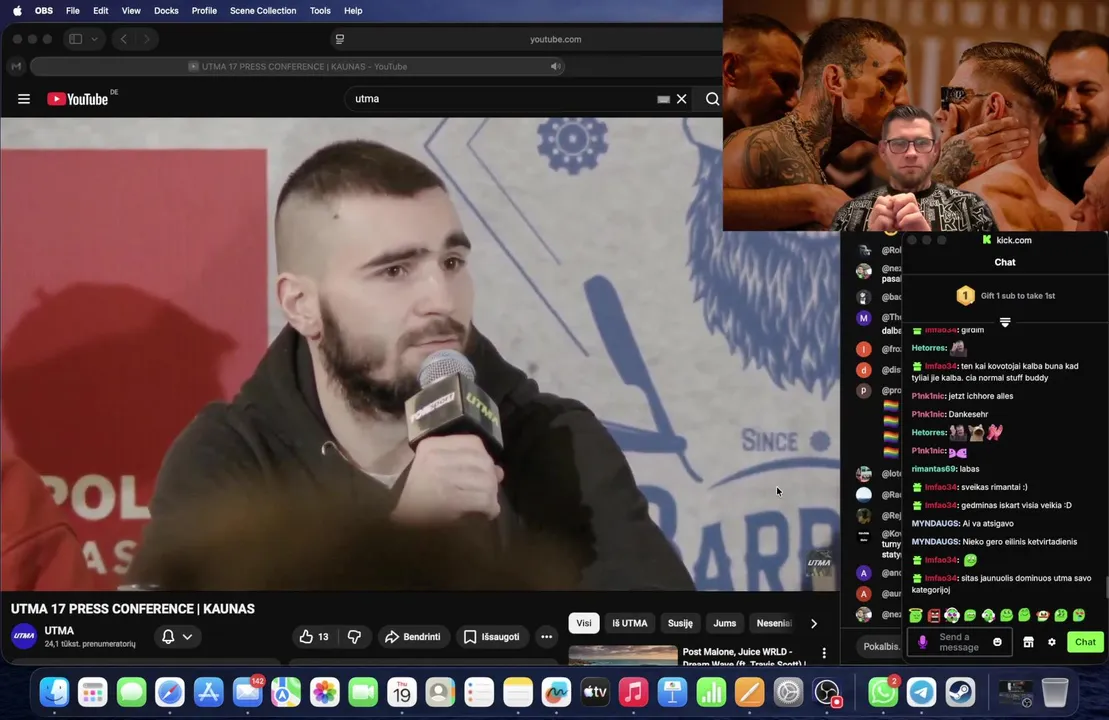Open the on-screen keyboard in YouTube search
The image size is (1109, 720).
click(x=663, y=100)
